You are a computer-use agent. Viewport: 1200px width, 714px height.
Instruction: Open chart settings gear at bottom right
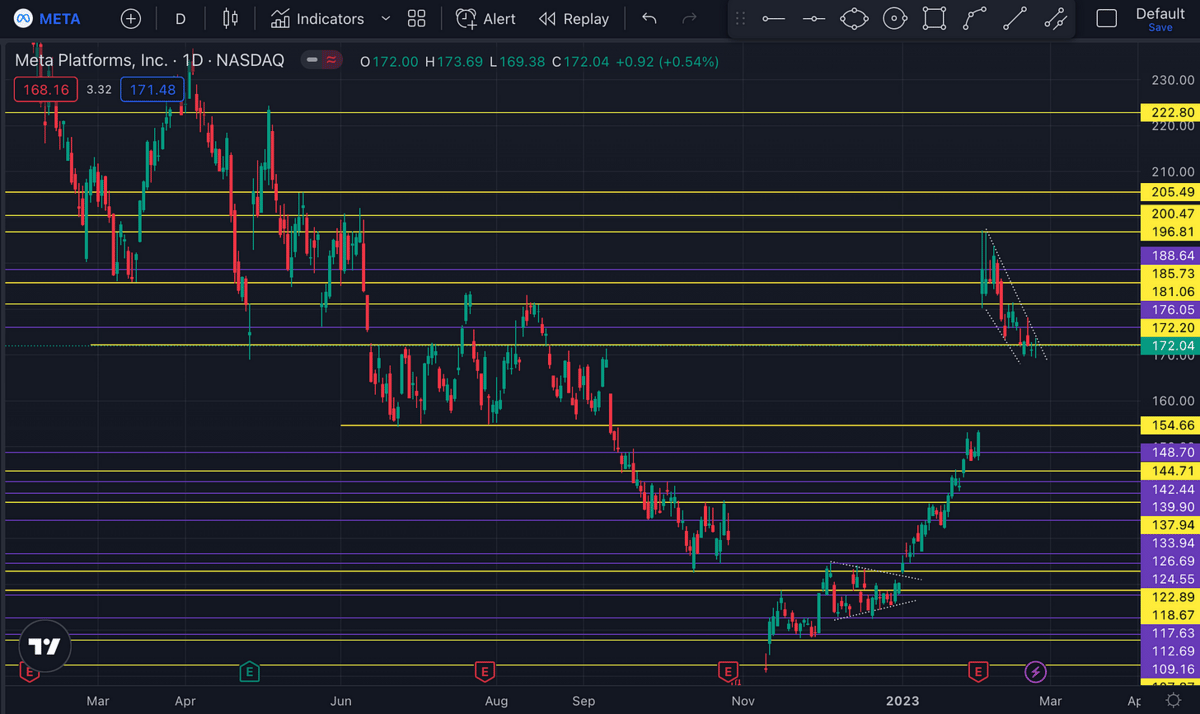coord(1174,702)
